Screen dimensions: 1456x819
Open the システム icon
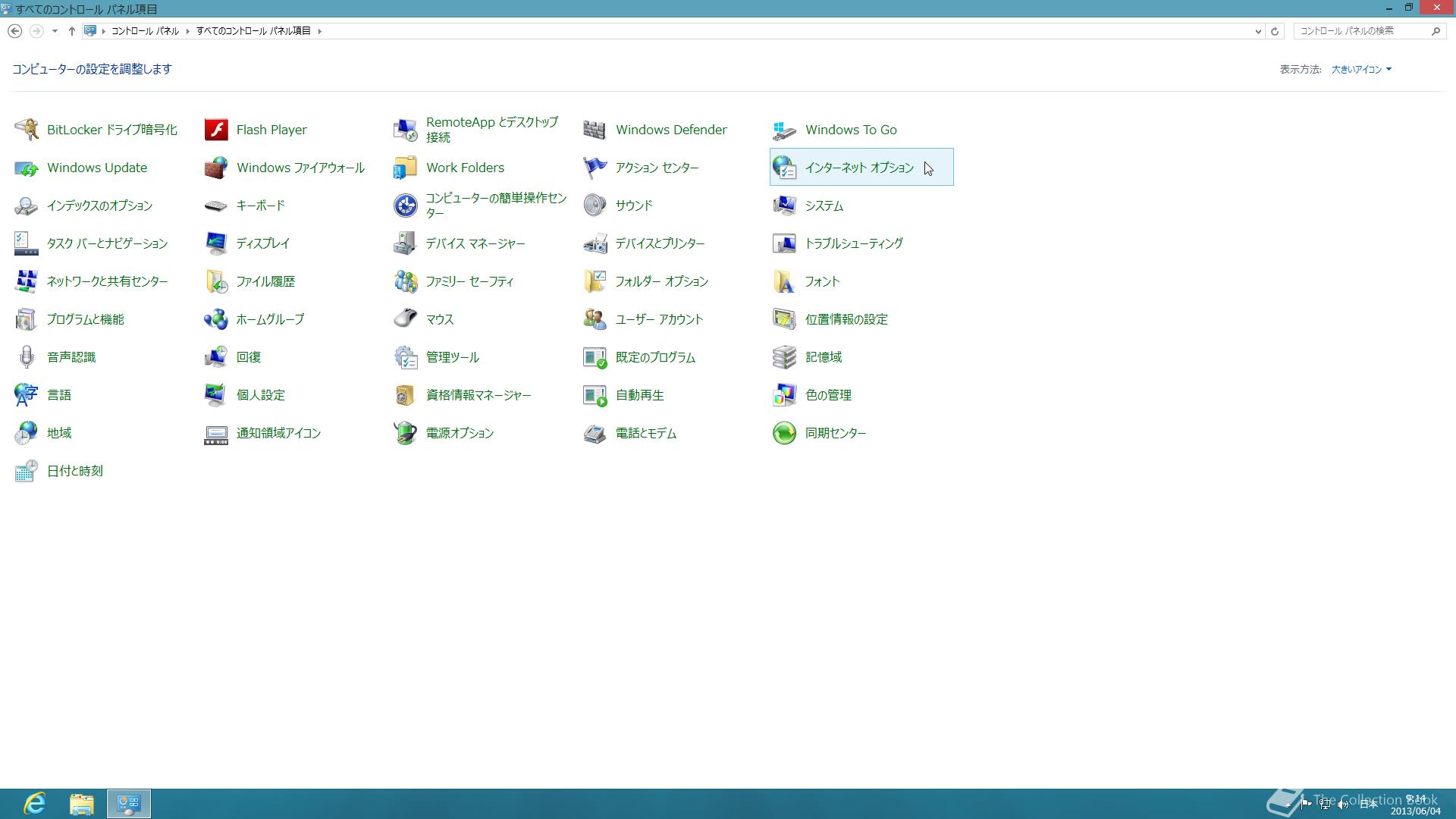coord(785,206)
